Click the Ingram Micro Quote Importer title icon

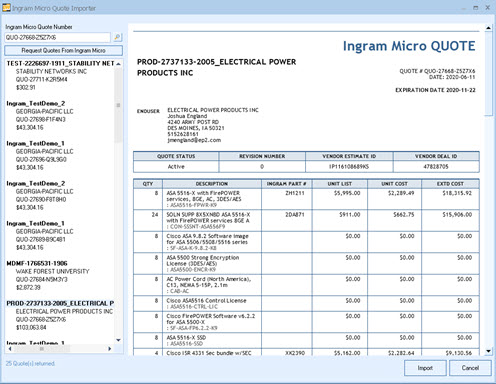tap(6, 8)
